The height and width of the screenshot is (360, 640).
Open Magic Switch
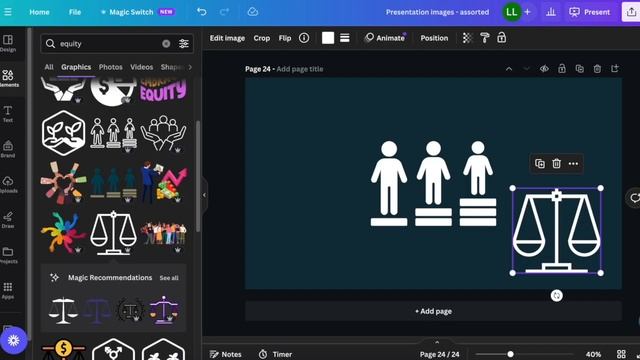point(138,12)
